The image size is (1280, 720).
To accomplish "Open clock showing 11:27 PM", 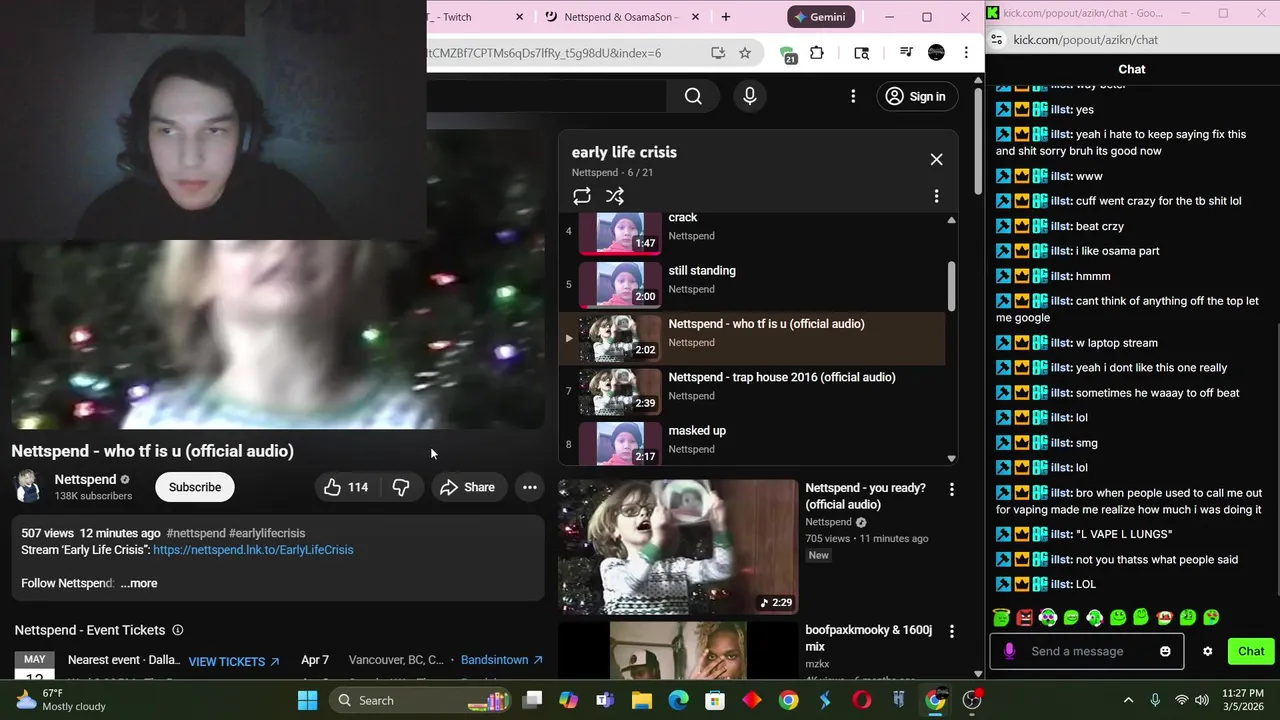I will click(x=1244, y=699).
